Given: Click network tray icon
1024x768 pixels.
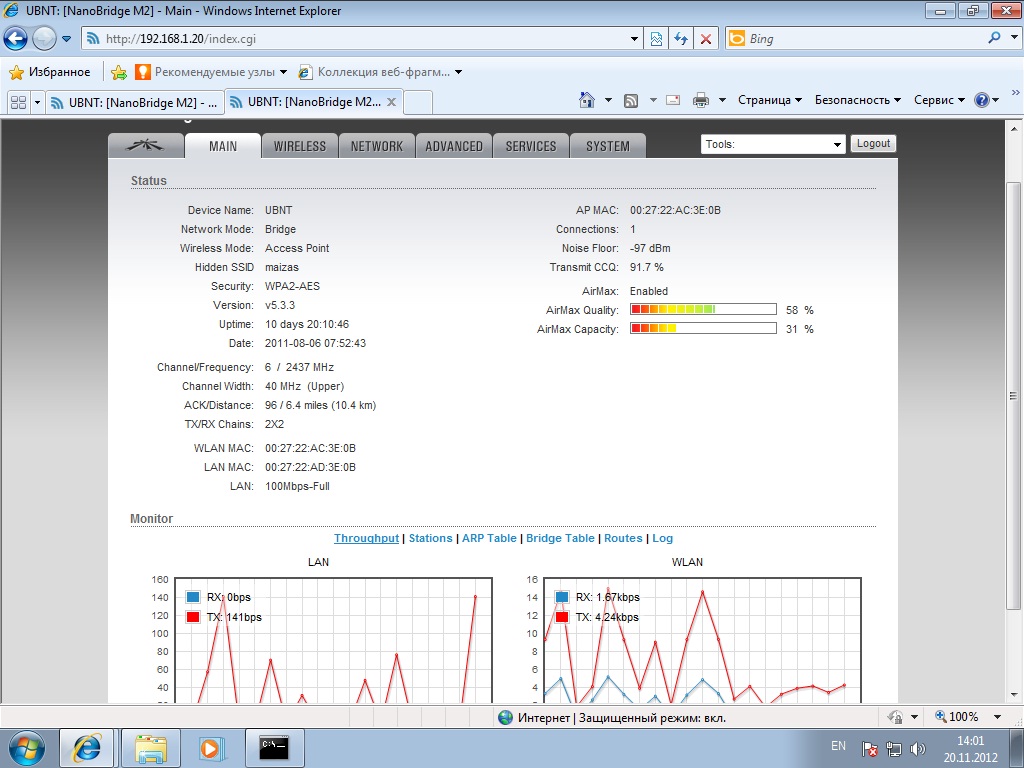Looking at the screenshot, I should [893, 748].
